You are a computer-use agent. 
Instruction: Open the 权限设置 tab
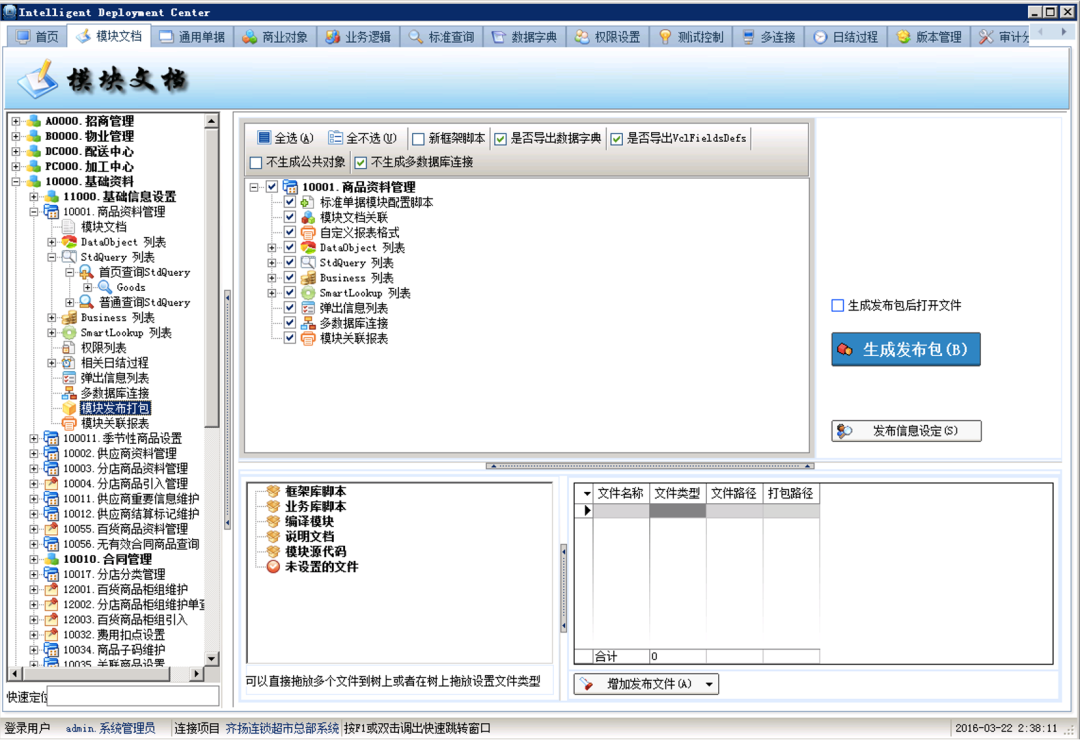tap(608, 37)
